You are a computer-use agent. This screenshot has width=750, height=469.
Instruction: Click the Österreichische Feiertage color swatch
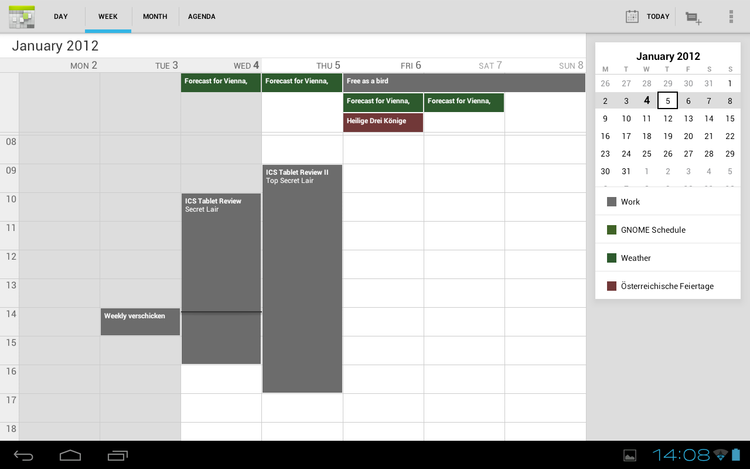[612, 286]
